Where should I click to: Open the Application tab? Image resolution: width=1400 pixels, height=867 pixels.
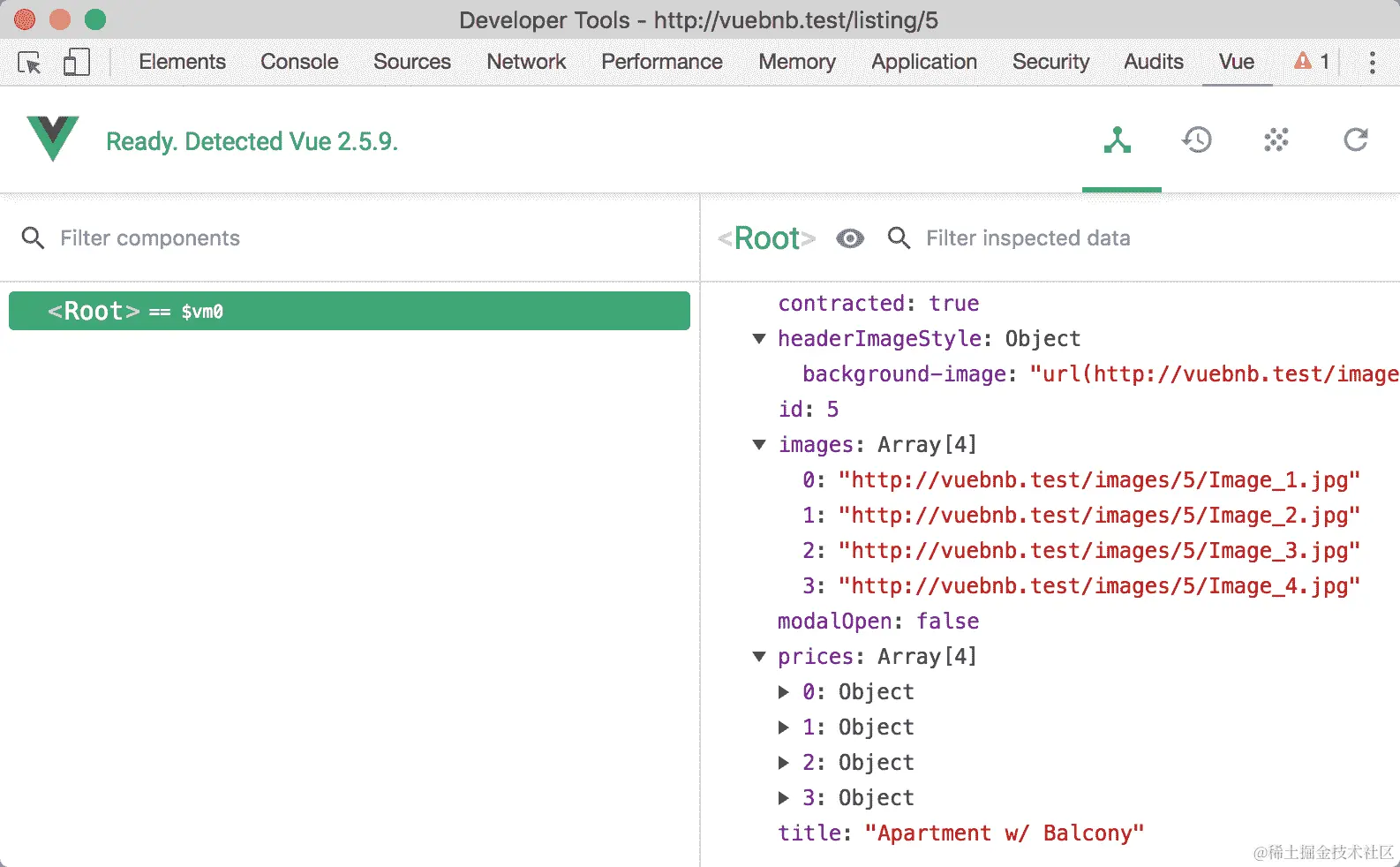pos(924,62)
